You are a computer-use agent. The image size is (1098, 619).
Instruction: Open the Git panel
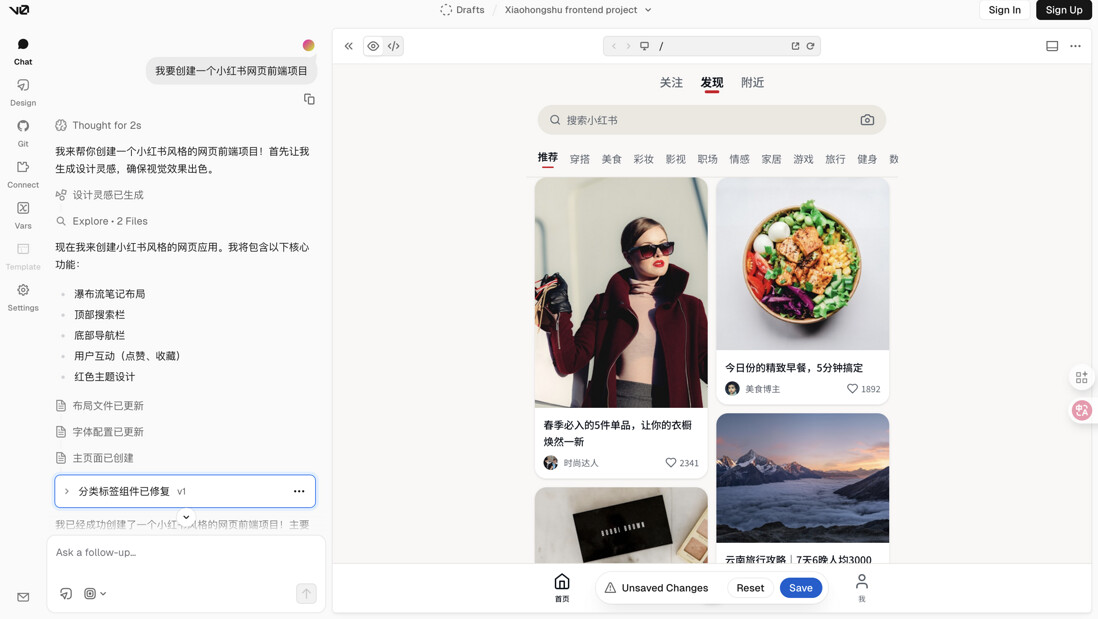coord(23,133)
